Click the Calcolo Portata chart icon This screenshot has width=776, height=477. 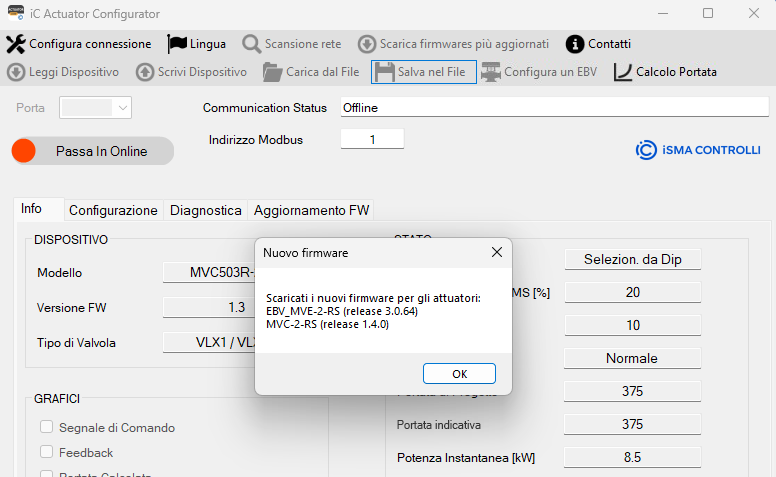pyautogui.click(x=623, y=72)
